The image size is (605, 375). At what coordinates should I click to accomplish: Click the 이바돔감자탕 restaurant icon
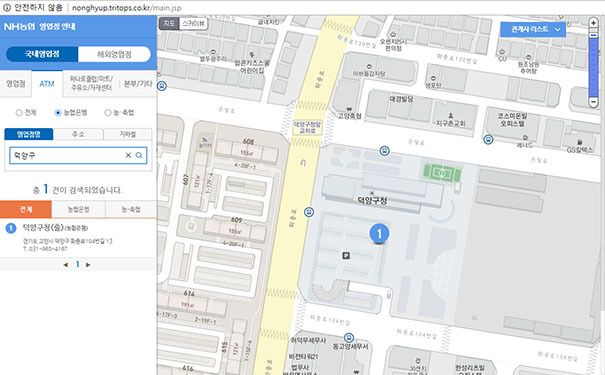(x=369, y=66)
